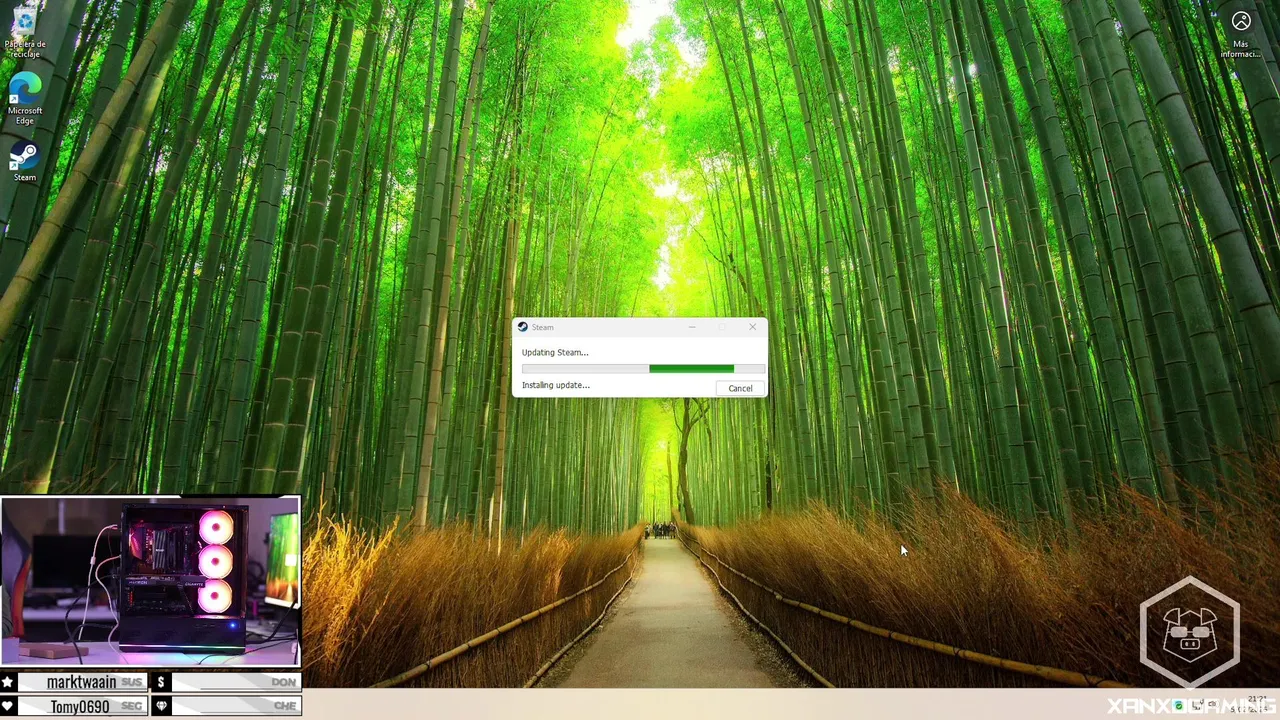Cancel the Steam update

pyautogui.click(x=740, y=388)
